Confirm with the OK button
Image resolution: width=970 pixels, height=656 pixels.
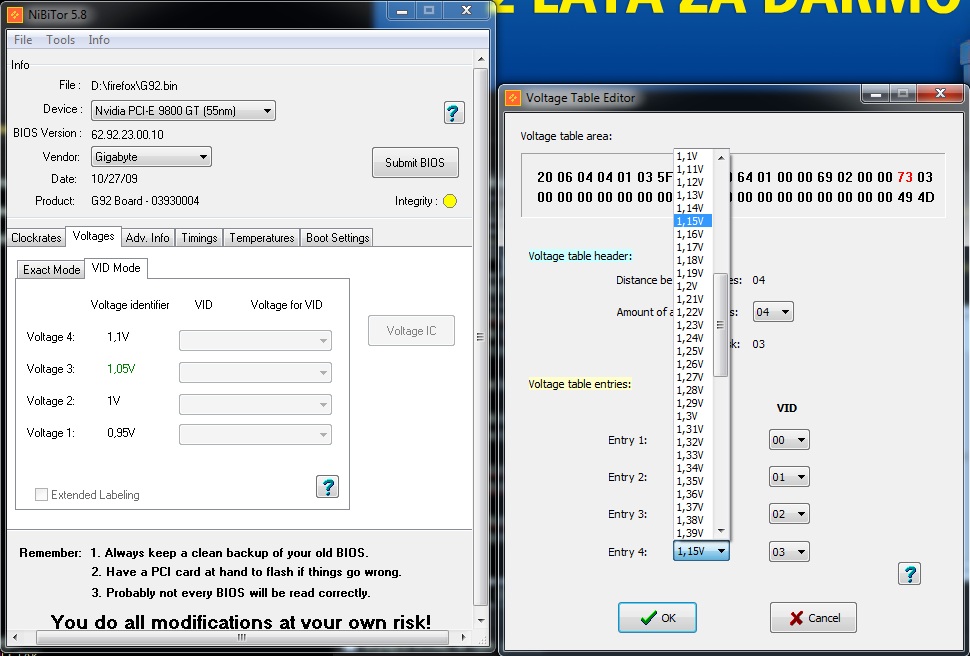[x=657, y=618]
